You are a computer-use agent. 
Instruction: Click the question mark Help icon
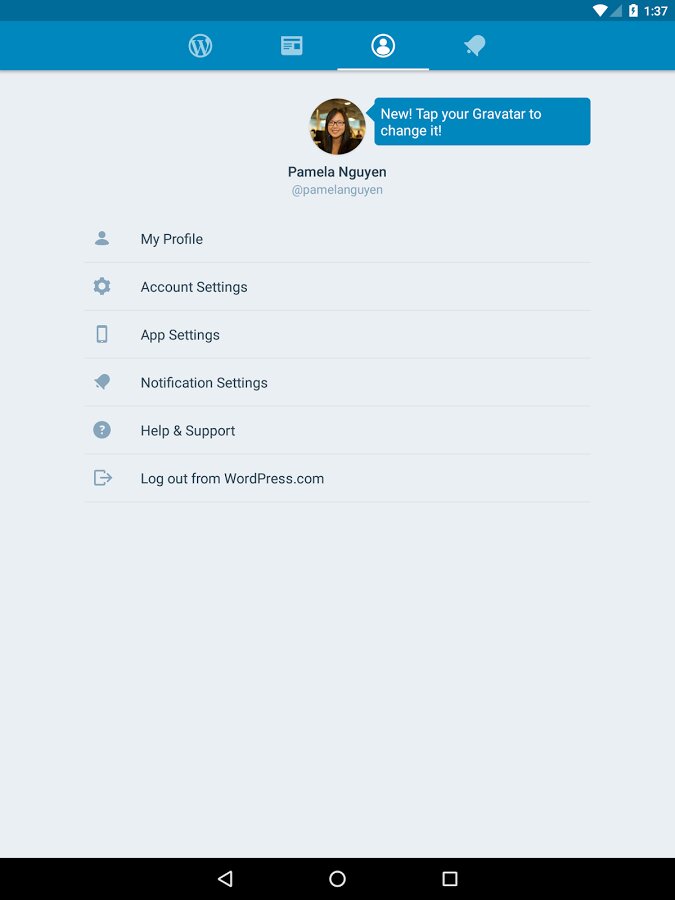point(102,430)
